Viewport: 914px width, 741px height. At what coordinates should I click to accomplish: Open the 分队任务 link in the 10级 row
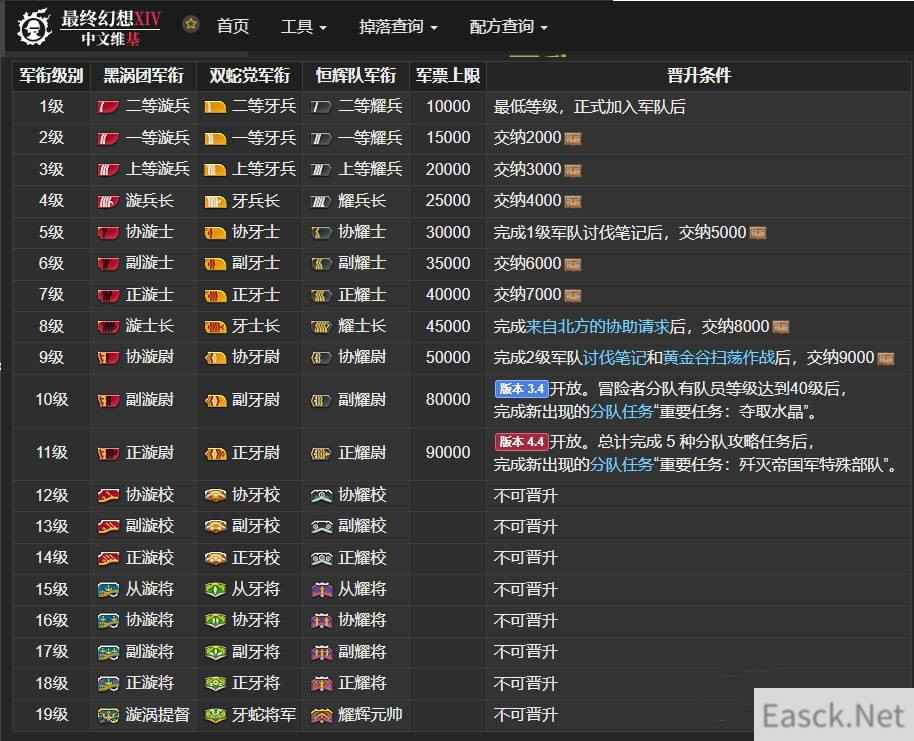621,412
